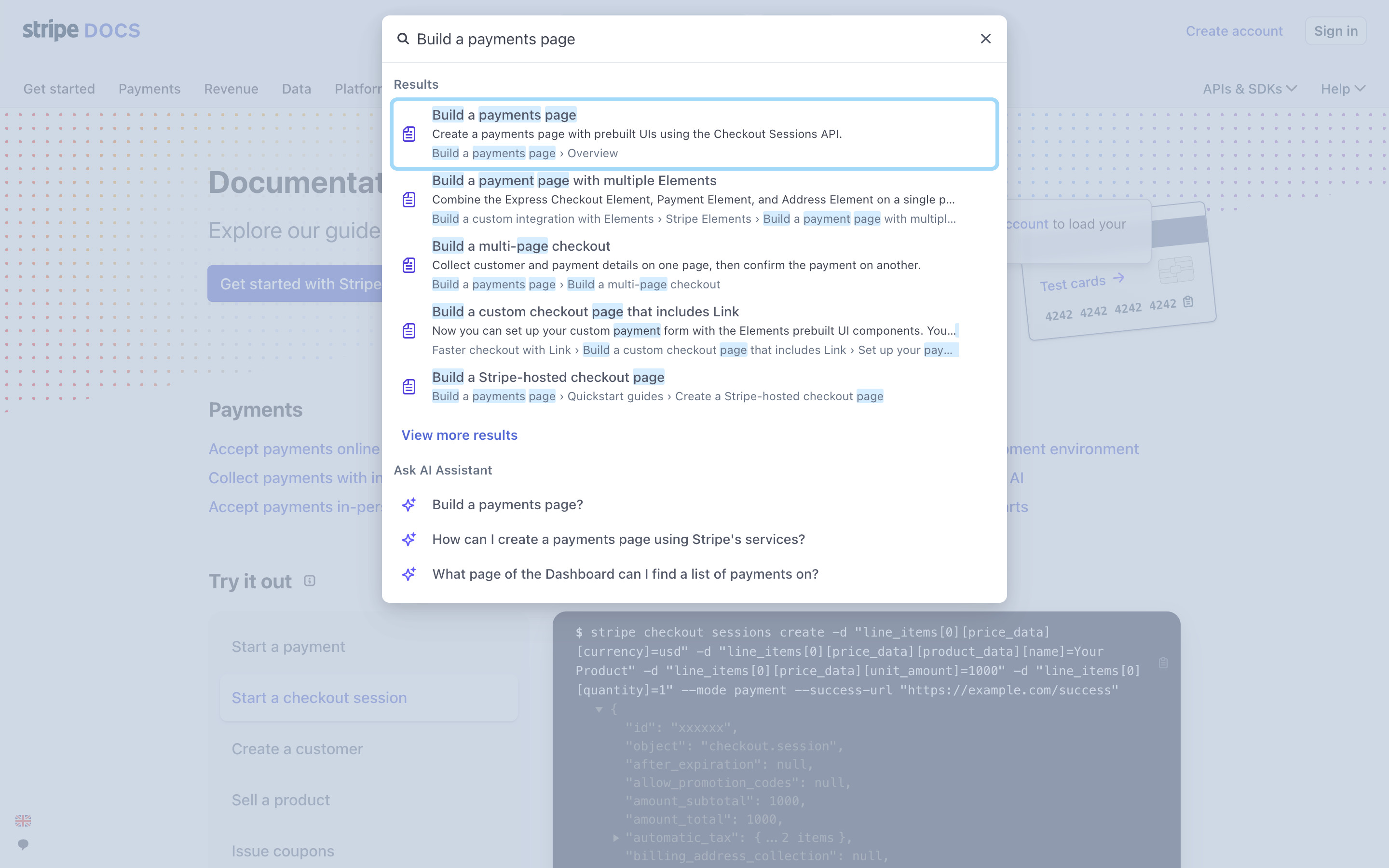Image resolution: width=1389 pixels, height=868 pixels.
Task: Open the Payments nav tab
Action: coord(149,89)
